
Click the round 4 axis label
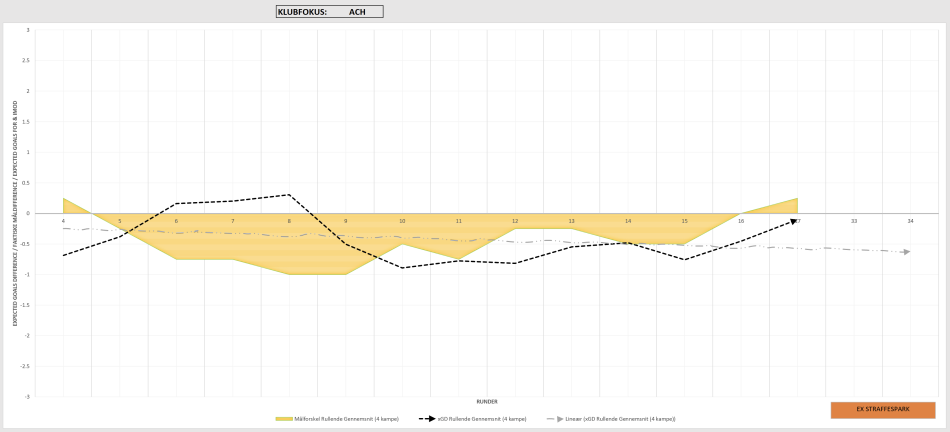[x=63, y=221]
